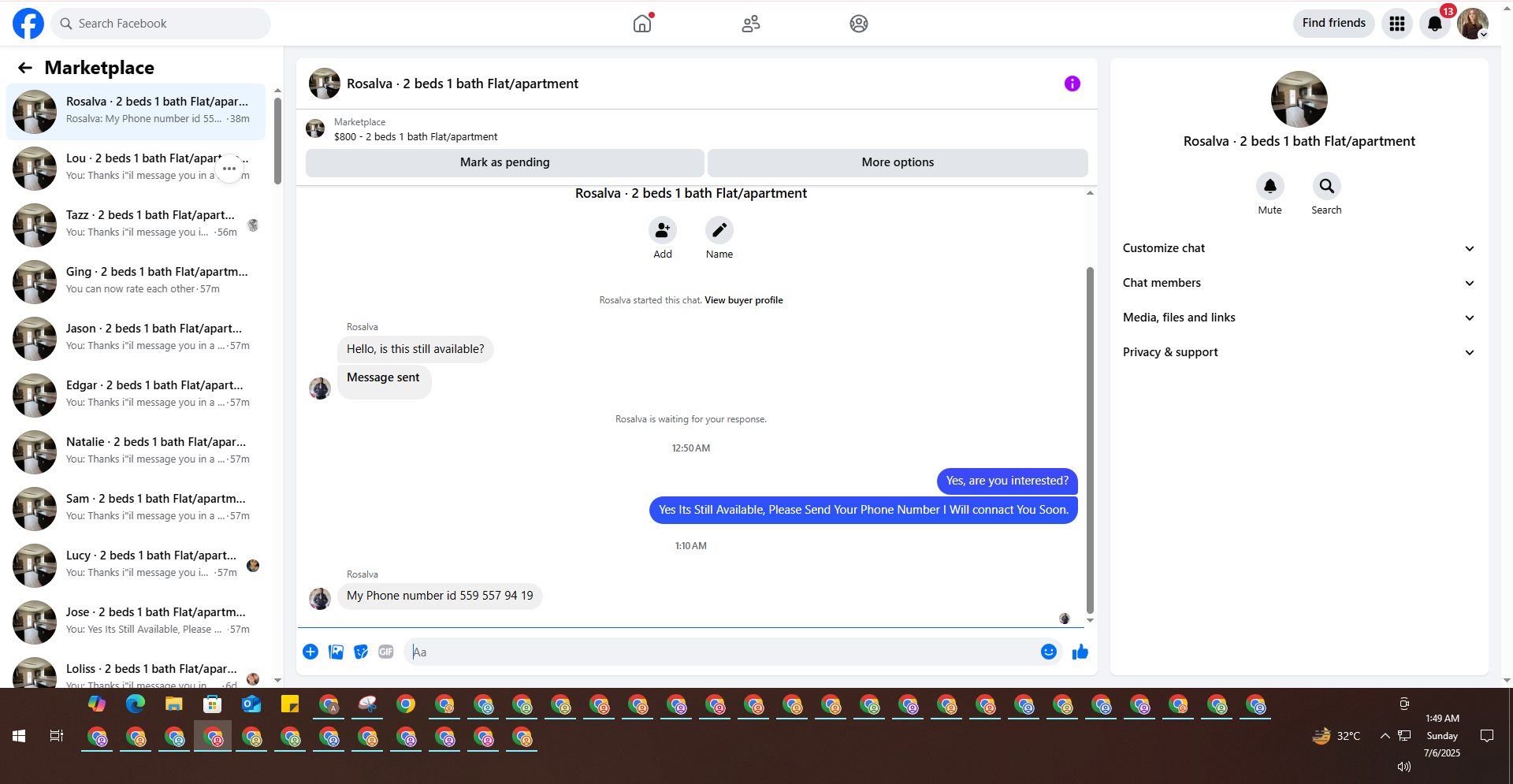Open the emoji picker smiley icon
The image size is (1513, 784).
pos(1049,652)
